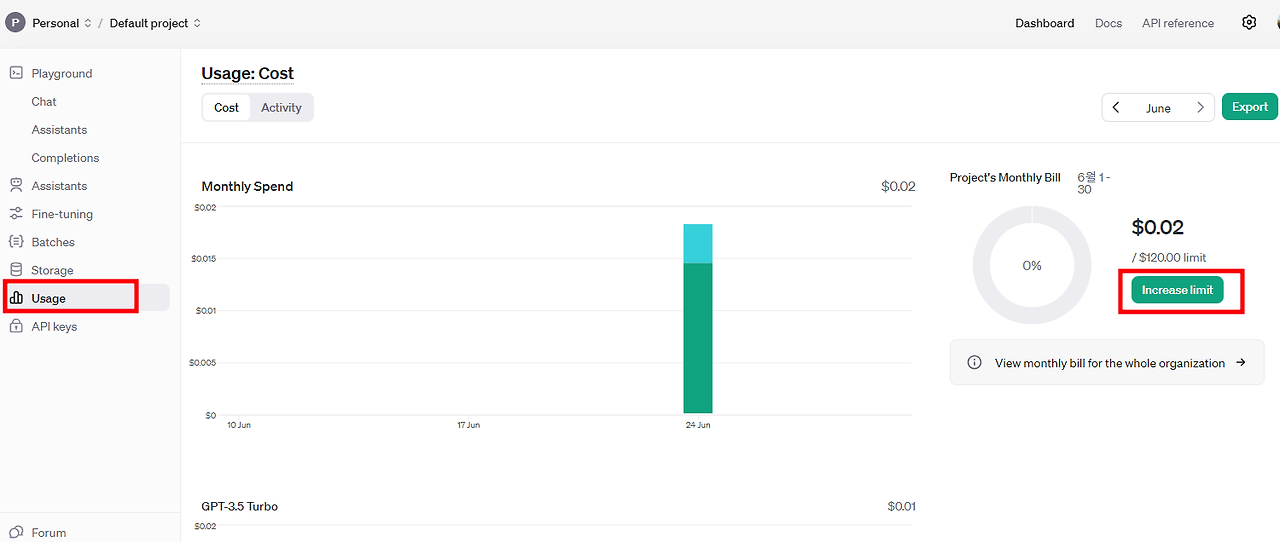The width and height of the screenshot is (1280, 542).
Task: Click the info icon beside monthly bill
Action: click(974, 363)
